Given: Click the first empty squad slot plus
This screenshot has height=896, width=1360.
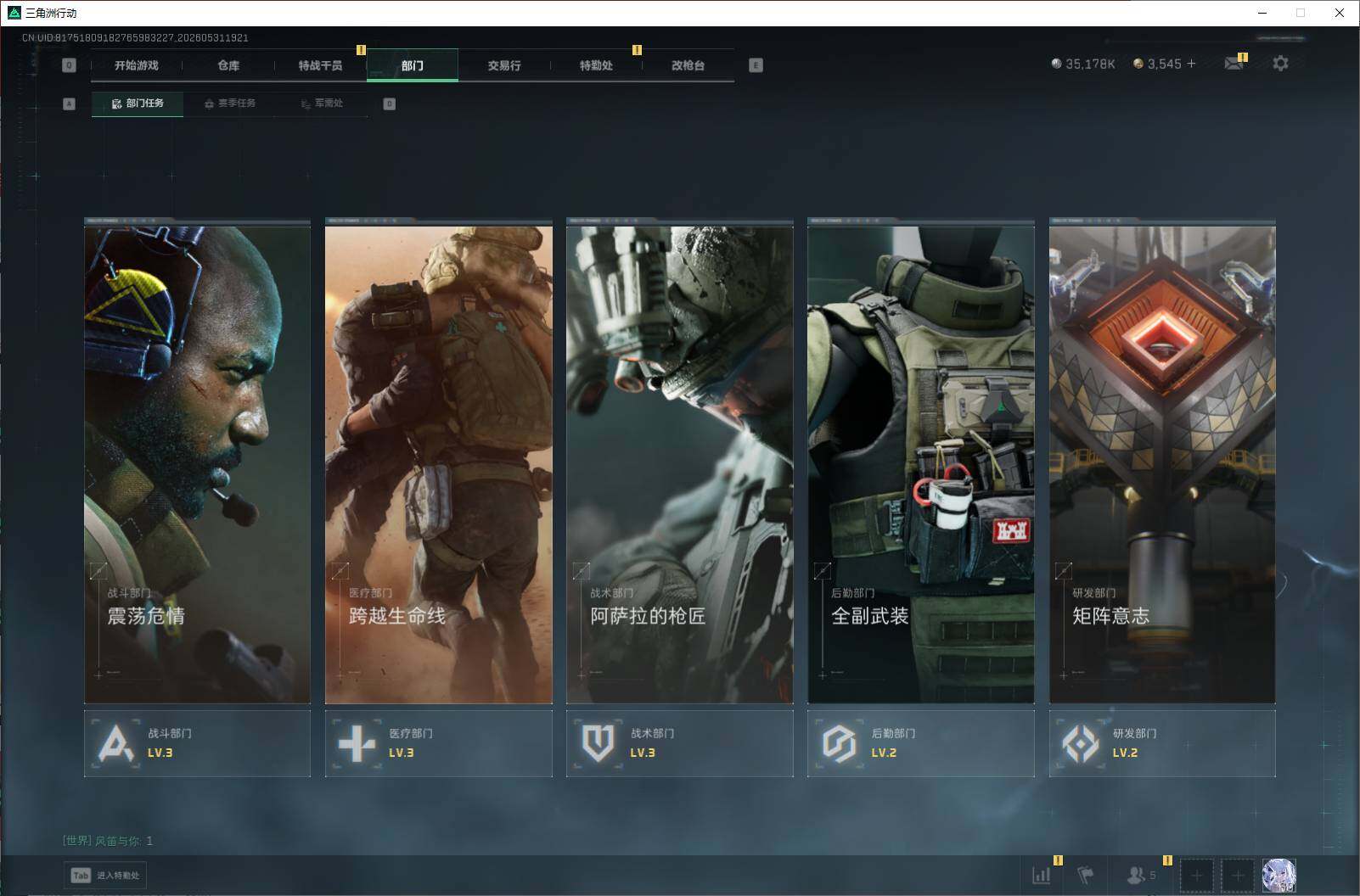Looking at the screenshot, I should 1196,875.
